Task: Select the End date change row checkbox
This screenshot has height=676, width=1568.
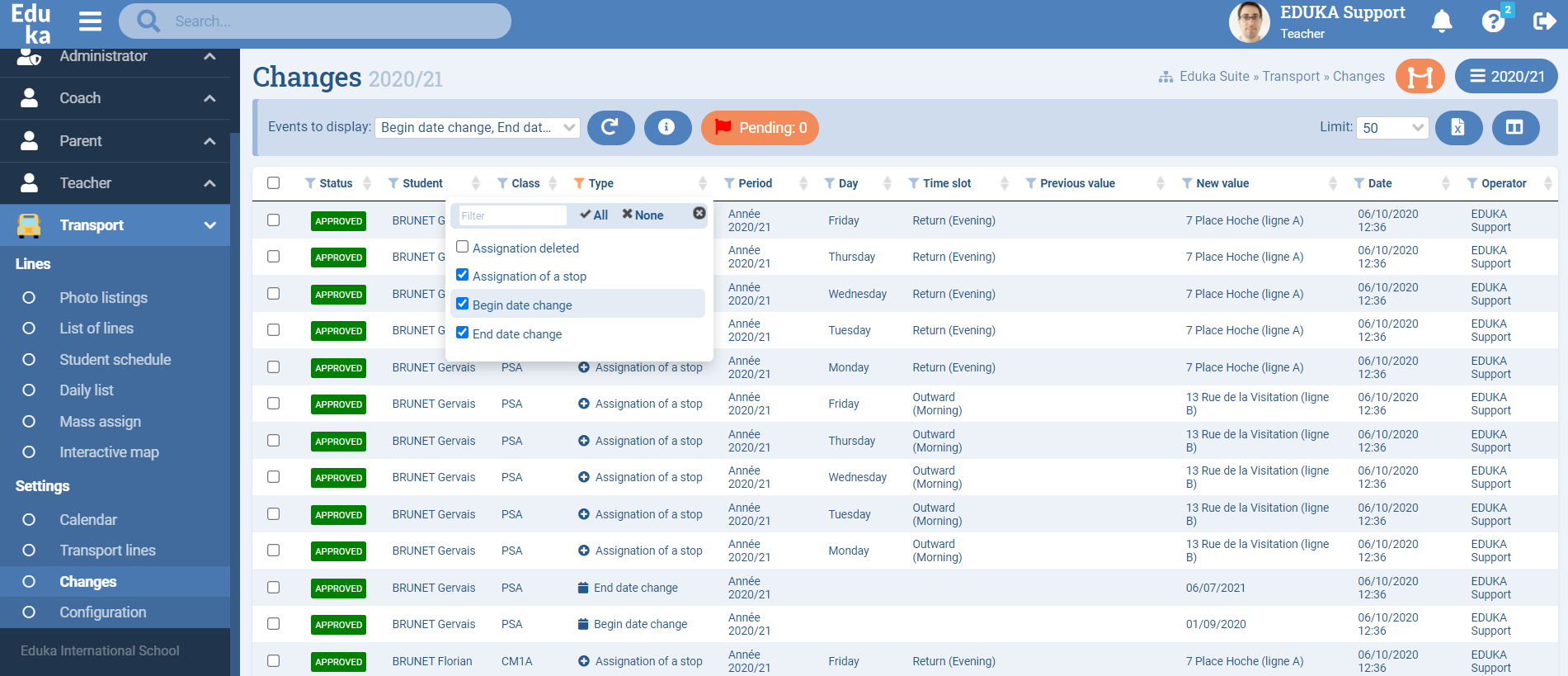Action: click(x=273, y=588)
